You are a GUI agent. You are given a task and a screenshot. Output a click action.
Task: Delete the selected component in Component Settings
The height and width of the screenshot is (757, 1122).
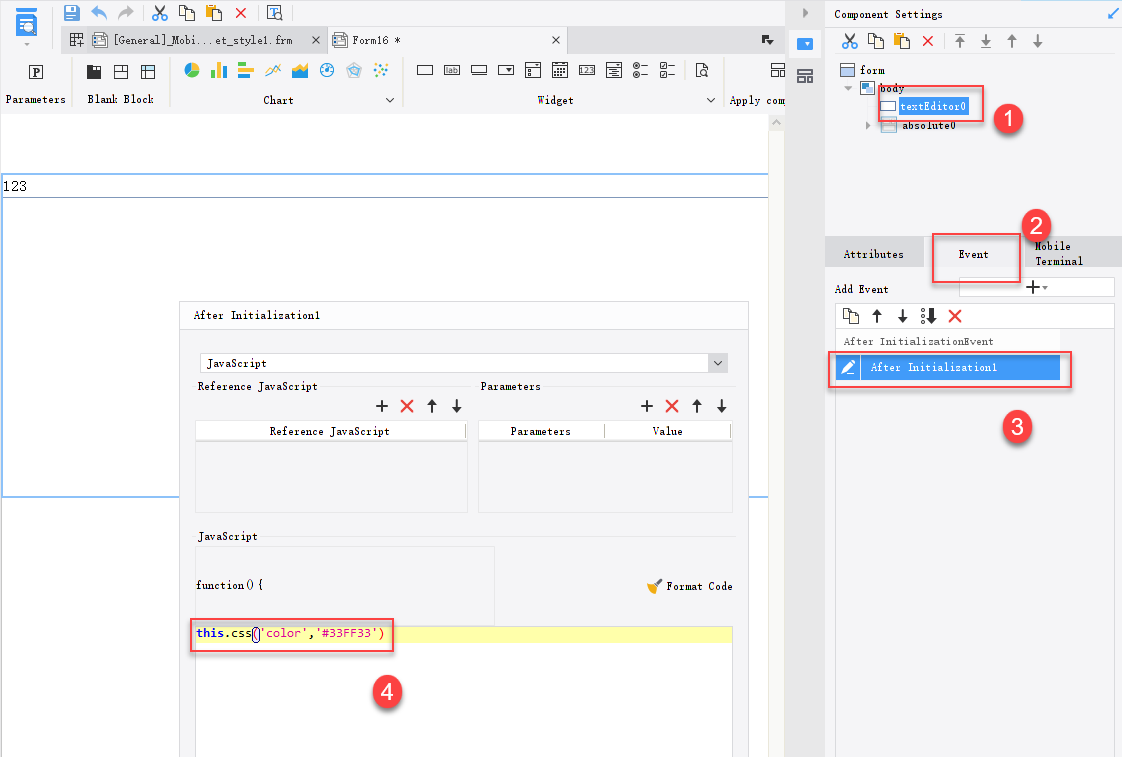[x=927, y=41]
